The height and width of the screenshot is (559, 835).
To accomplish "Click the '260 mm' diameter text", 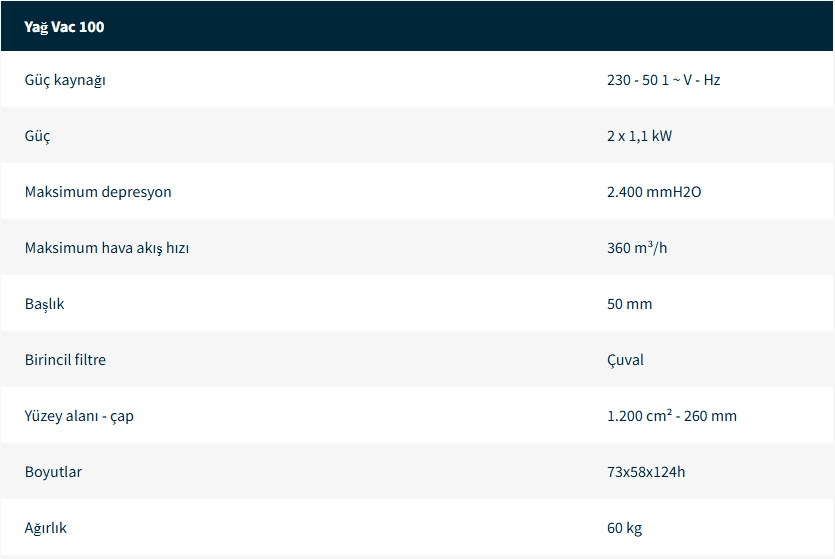I will point(711,416).
